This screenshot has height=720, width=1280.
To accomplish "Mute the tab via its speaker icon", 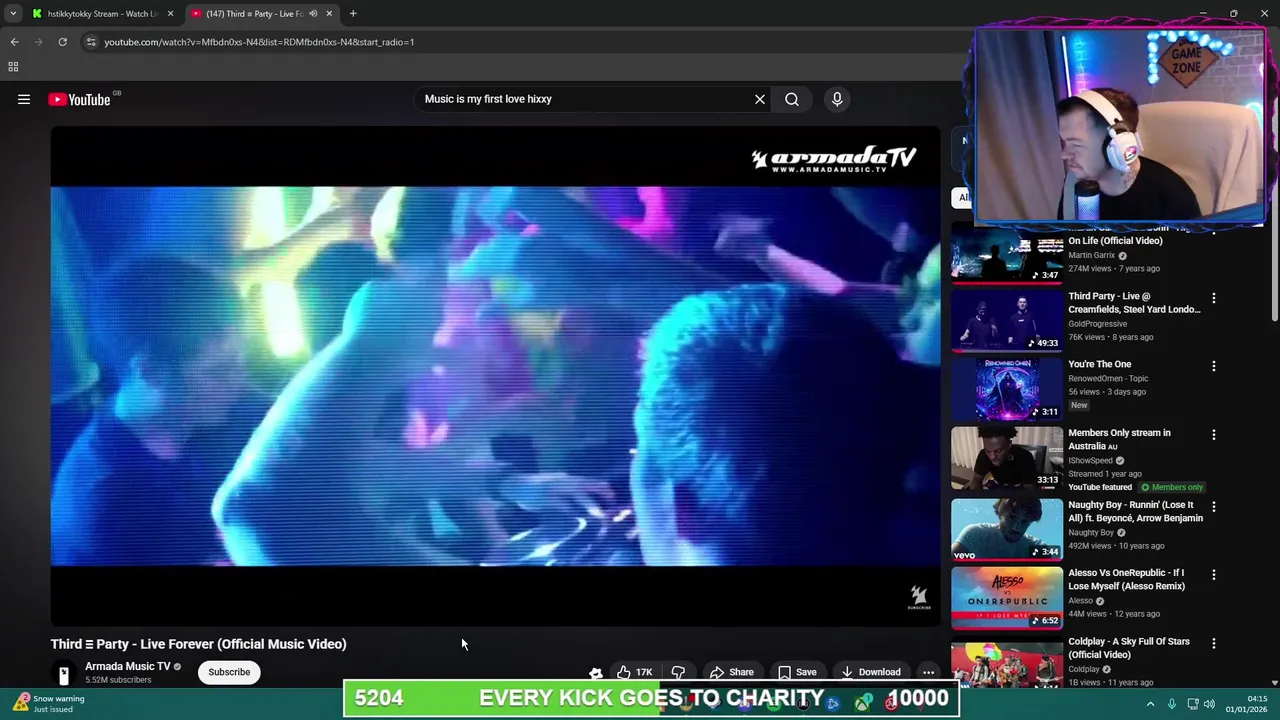I will click(x=313, y=14).
